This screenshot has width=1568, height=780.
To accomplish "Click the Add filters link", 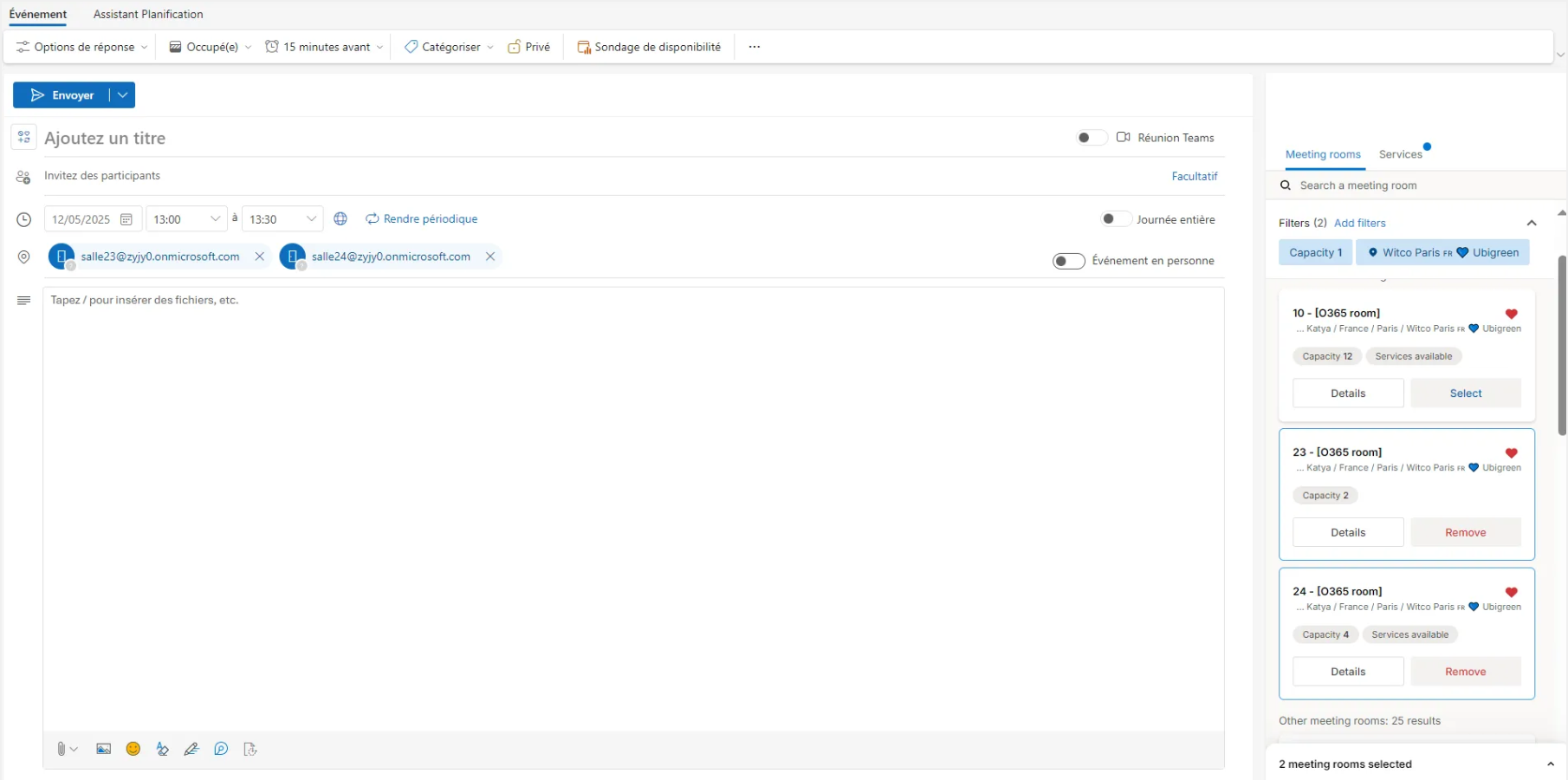I will coord(1359,223).
